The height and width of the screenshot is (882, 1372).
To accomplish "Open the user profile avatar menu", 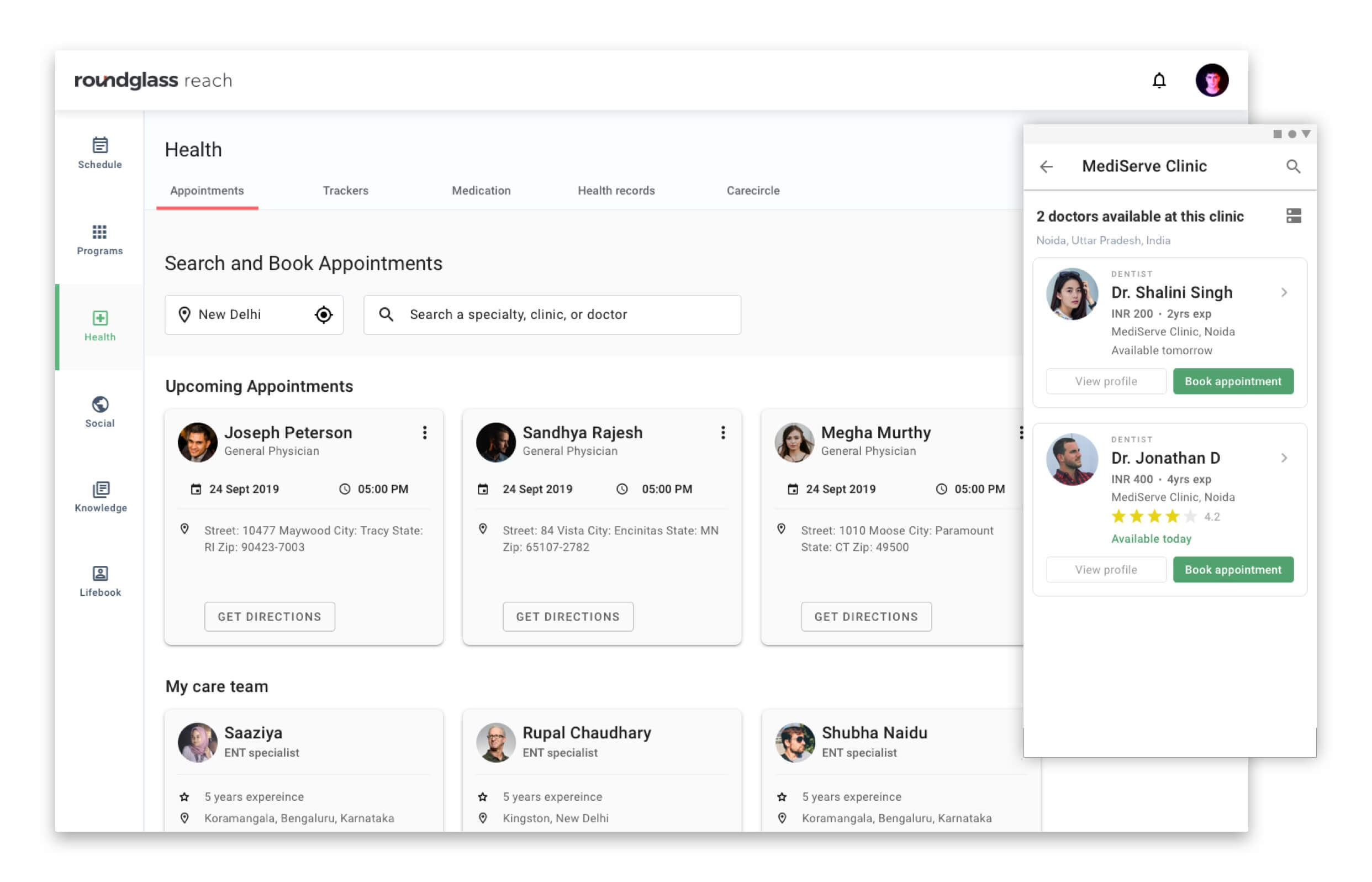I will (1212, 80).
